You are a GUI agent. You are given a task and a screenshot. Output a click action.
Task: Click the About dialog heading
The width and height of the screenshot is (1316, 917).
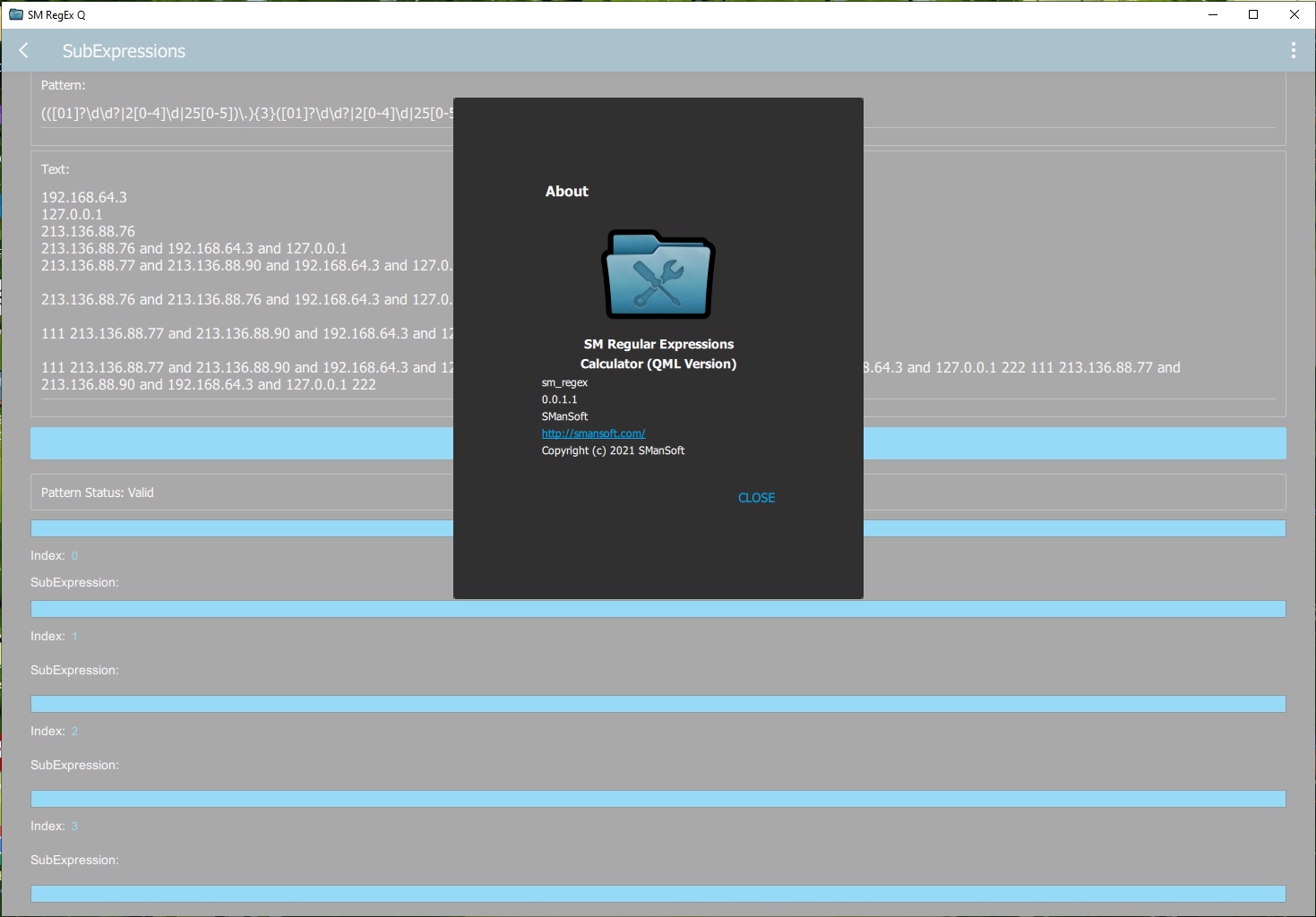coord(567,192)
